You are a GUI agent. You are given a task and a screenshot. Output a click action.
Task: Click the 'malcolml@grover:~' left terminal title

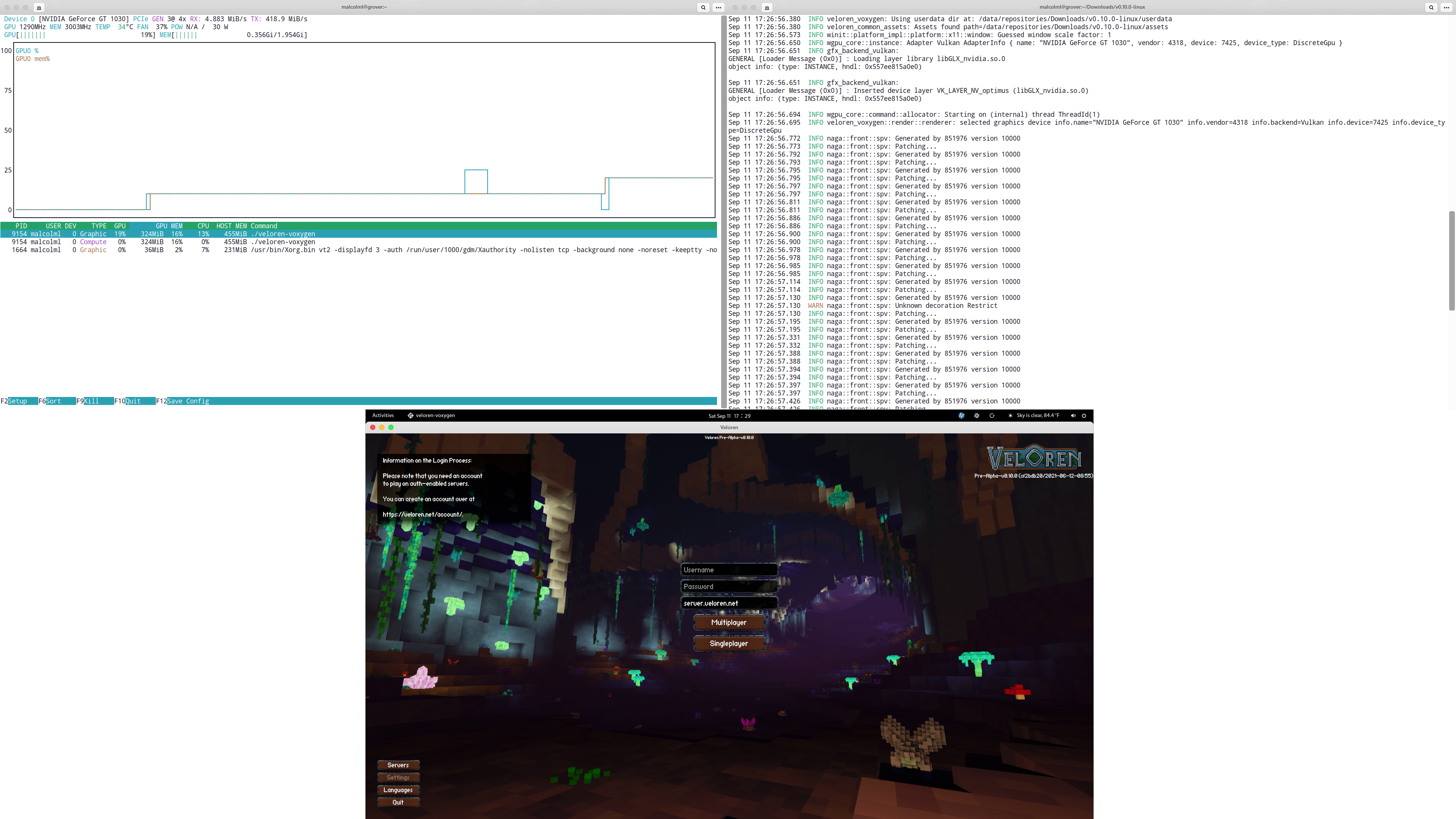[x=364, y=7]
